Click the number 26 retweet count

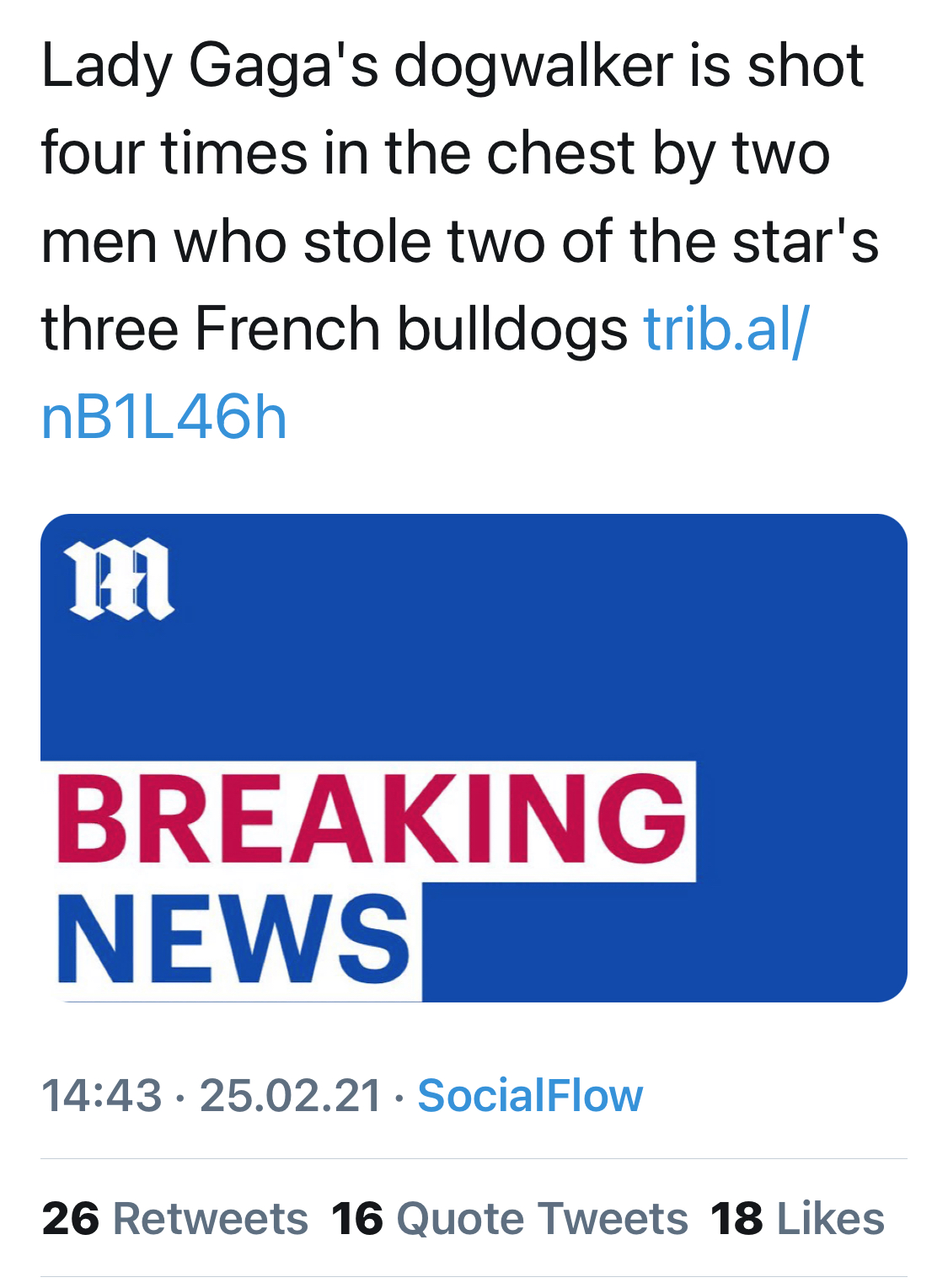[x=71, y=1219]
